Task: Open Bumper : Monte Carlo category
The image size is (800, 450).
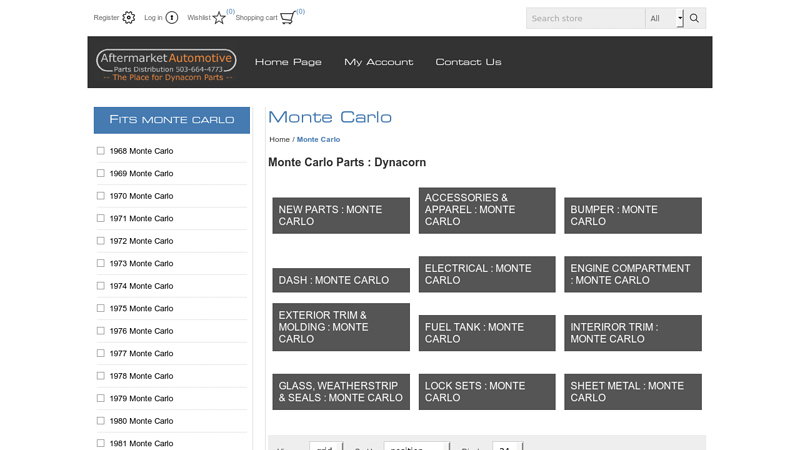Action: (x=633, y=215)
